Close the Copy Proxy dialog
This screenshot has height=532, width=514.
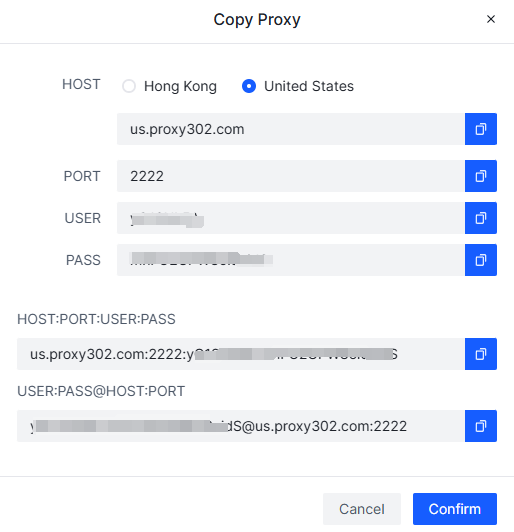point(491,19)
